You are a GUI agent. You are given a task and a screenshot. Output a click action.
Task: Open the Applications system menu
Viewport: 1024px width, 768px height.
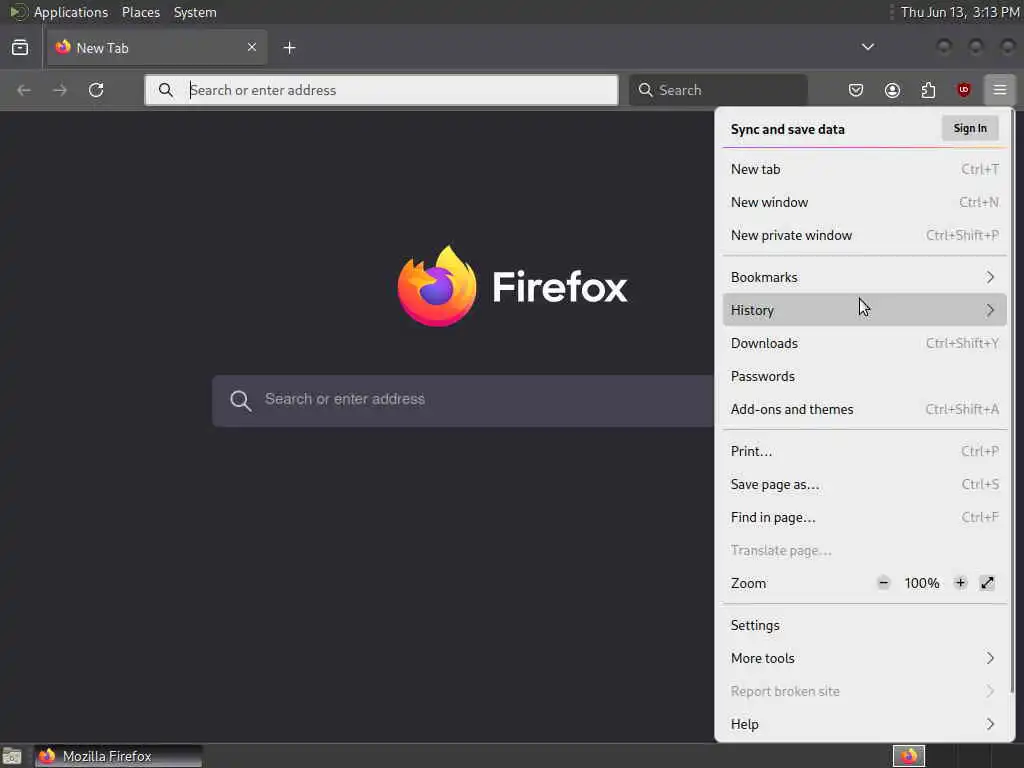pyautogui.click(x=71, y=12)
